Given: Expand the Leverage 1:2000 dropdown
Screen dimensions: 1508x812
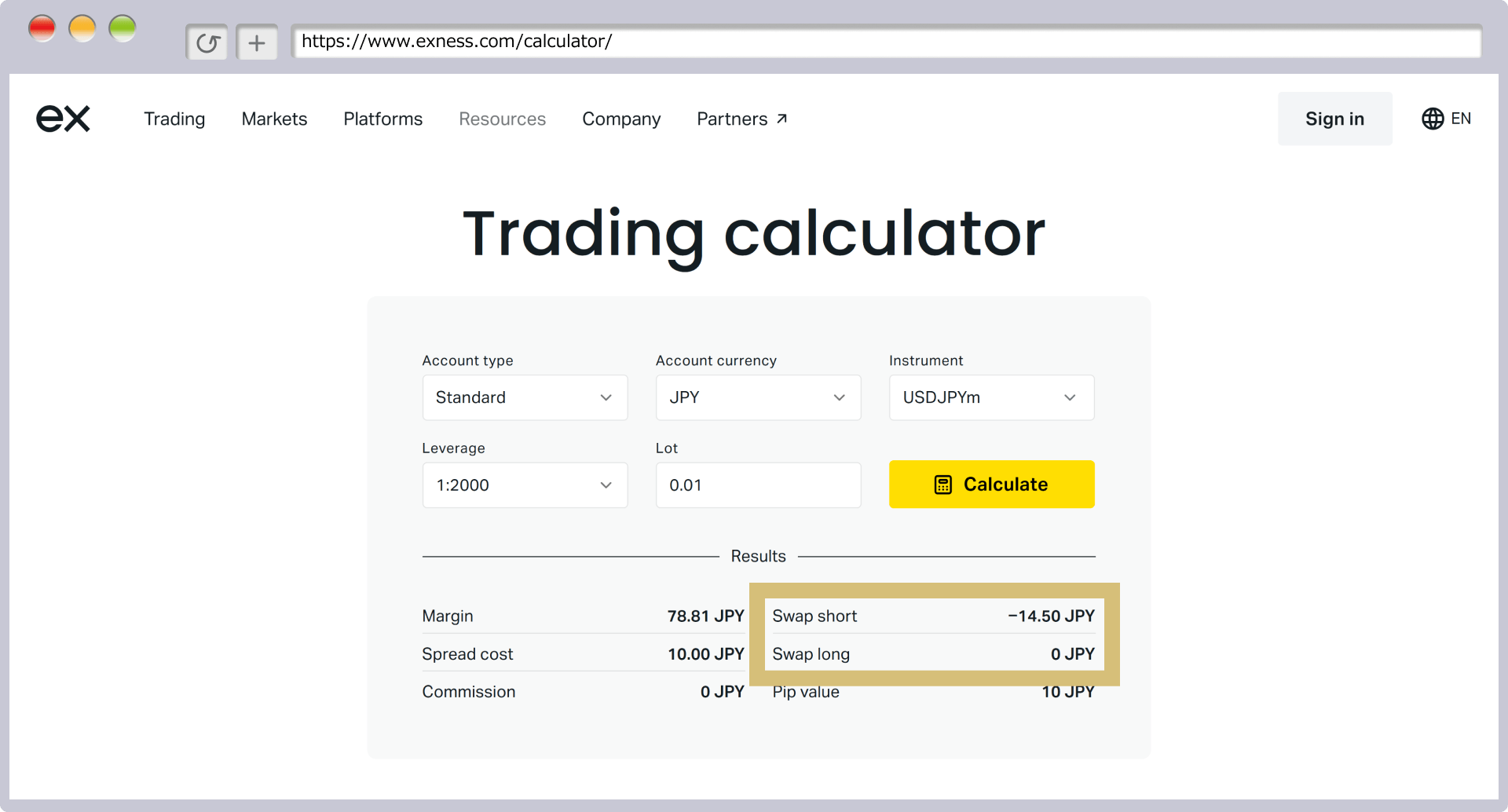Looking at the screenshot, I should pos(525,485).
